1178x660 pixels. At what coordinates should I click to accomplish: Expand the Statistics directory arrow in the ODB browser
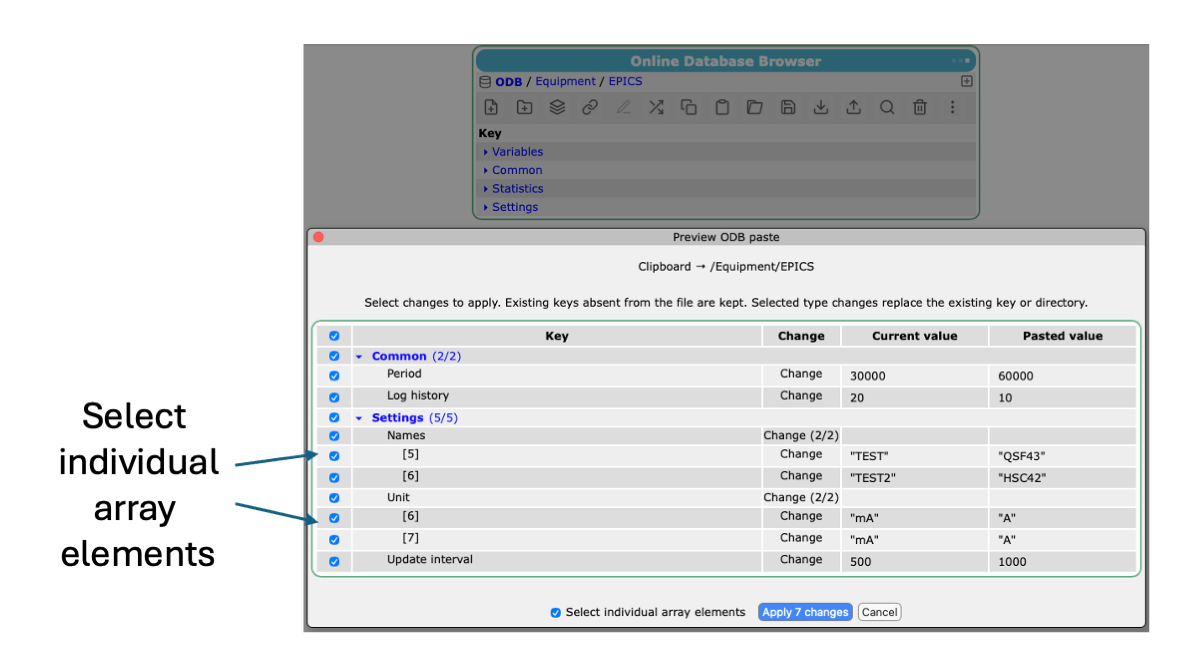coord(485,189)
